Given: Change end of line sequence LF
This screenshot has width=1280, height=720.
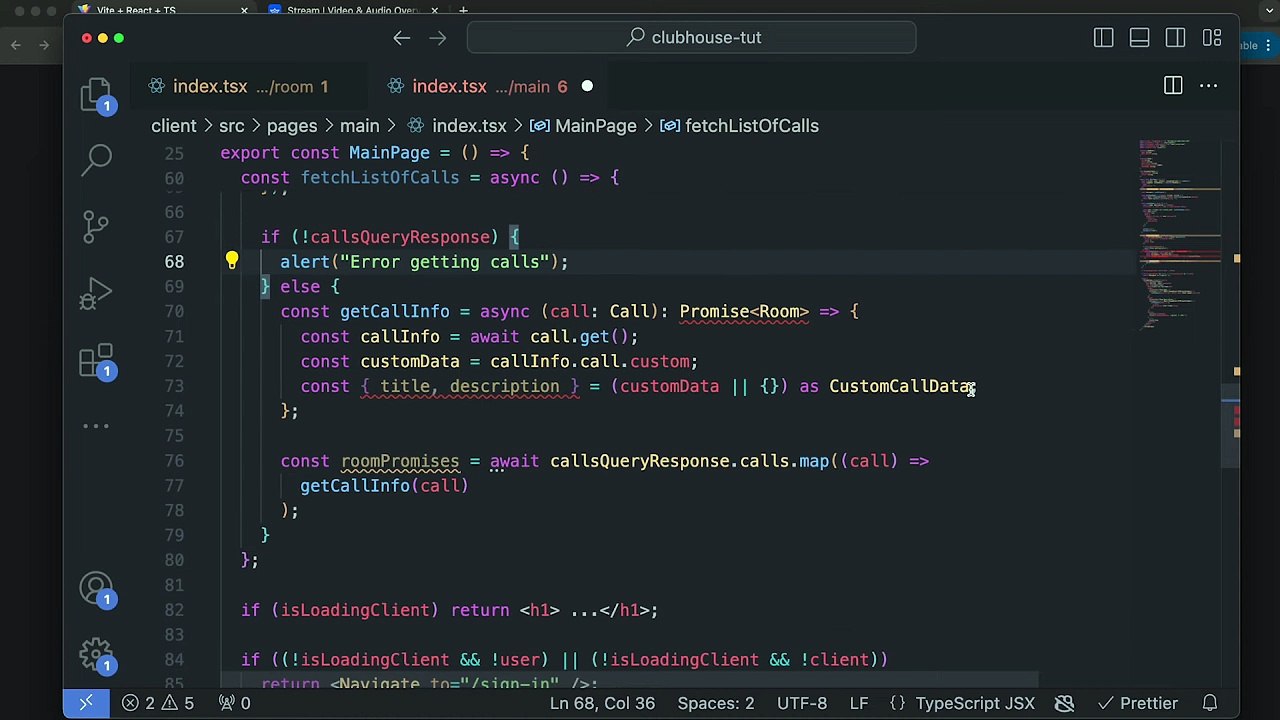Looking at the screenshot, I should (x=859, y=703).
